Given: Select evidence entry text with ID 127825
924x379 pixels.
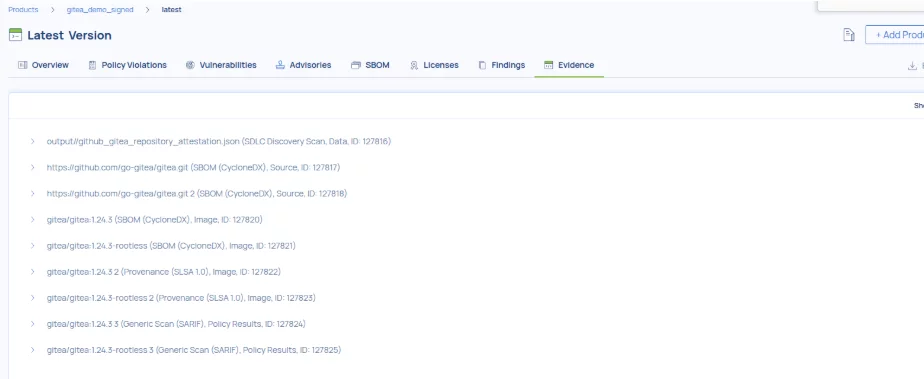Looking at the screenshot, I should [194, 350].
